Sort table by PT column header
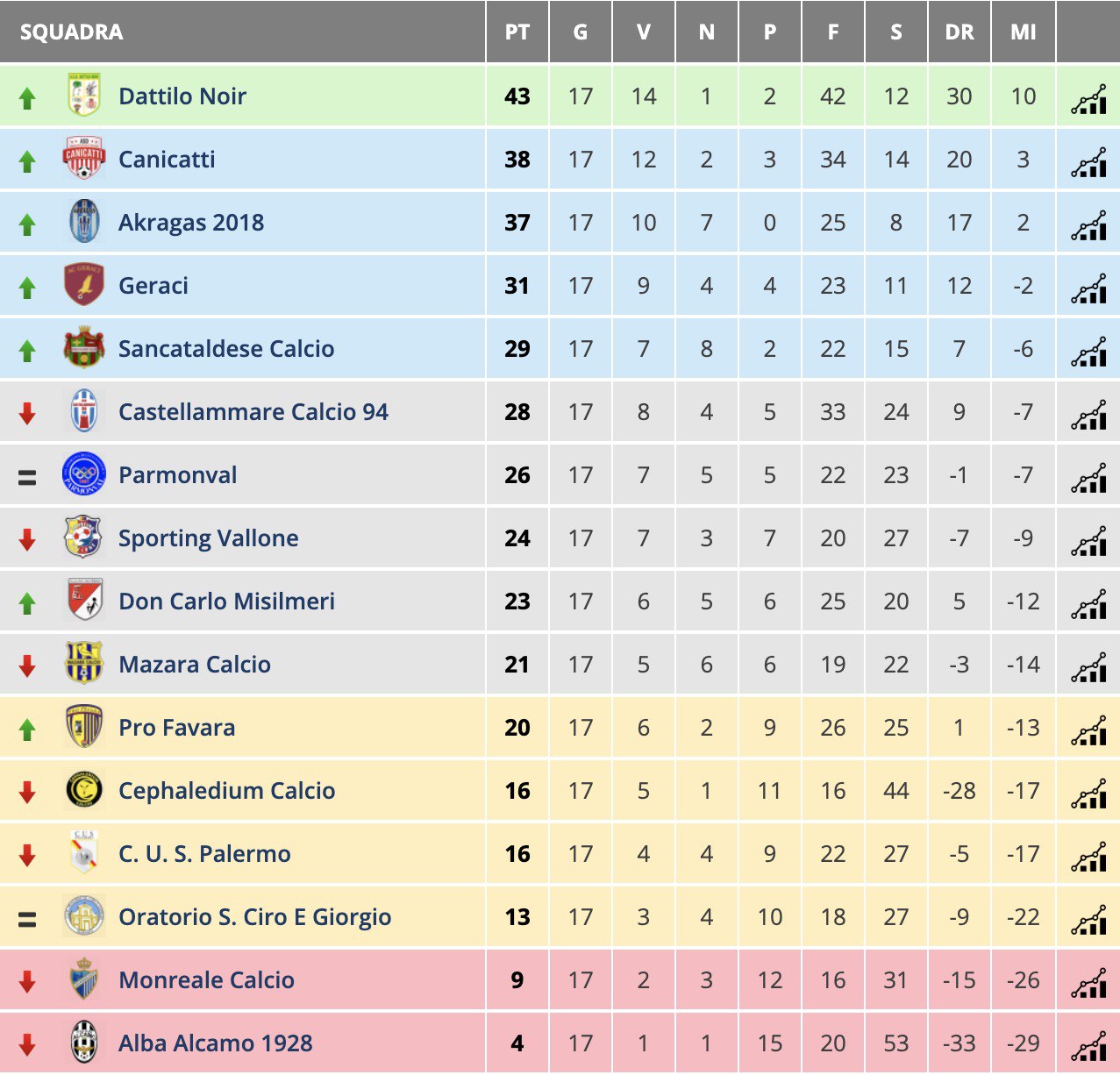 (517, 32)
